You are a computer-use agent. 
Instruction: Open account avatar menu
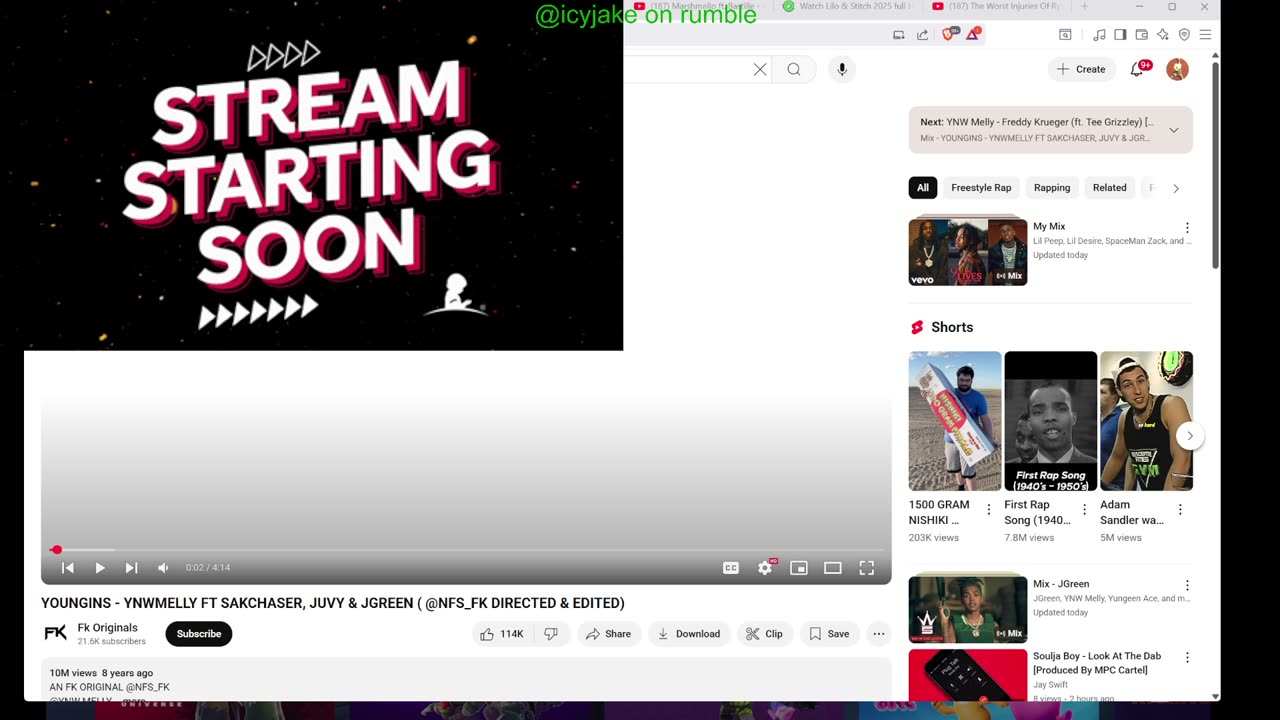coord(1178,69)
